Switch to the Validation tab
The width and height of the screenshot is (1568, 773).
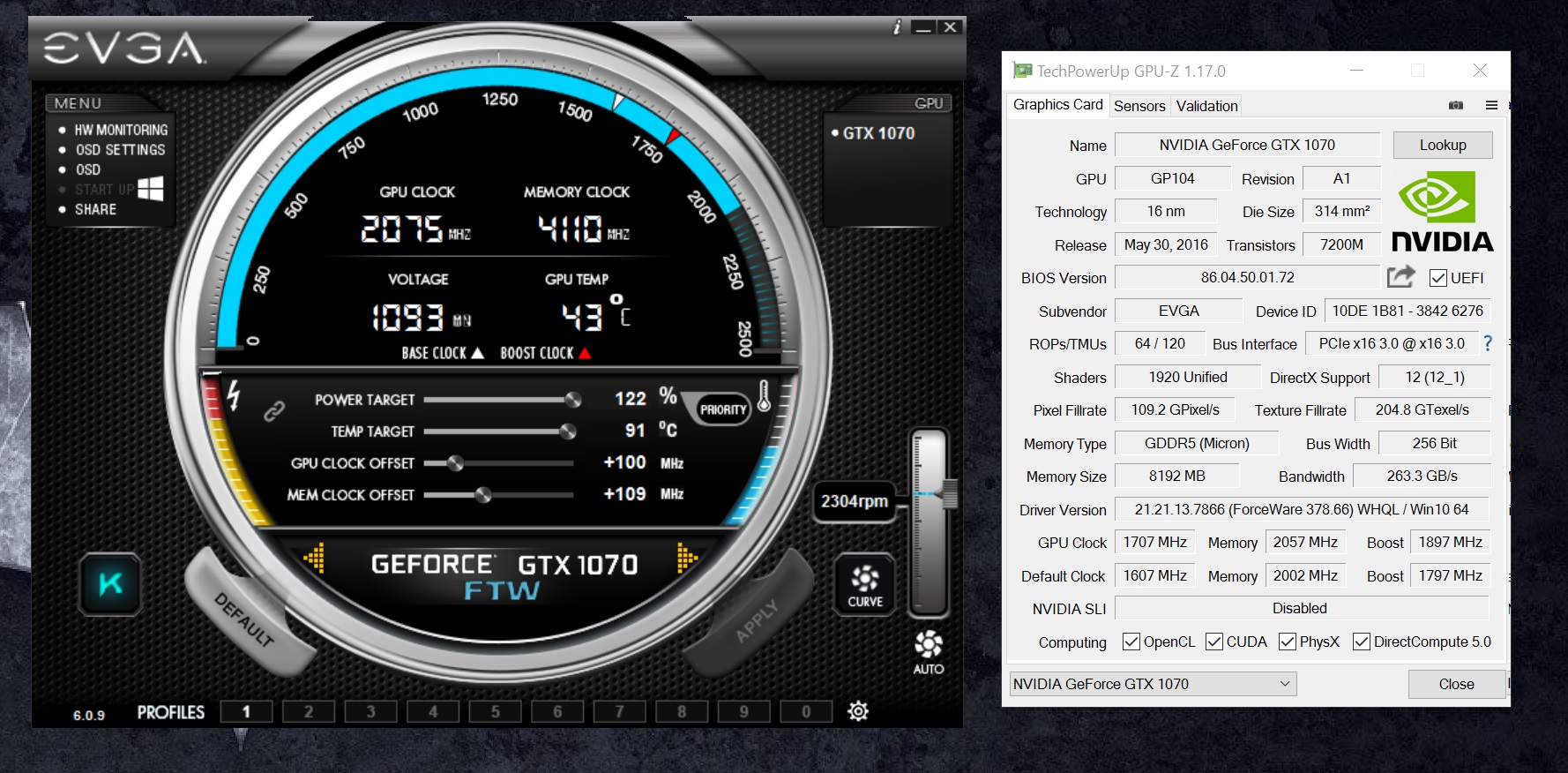point(1206,106)
